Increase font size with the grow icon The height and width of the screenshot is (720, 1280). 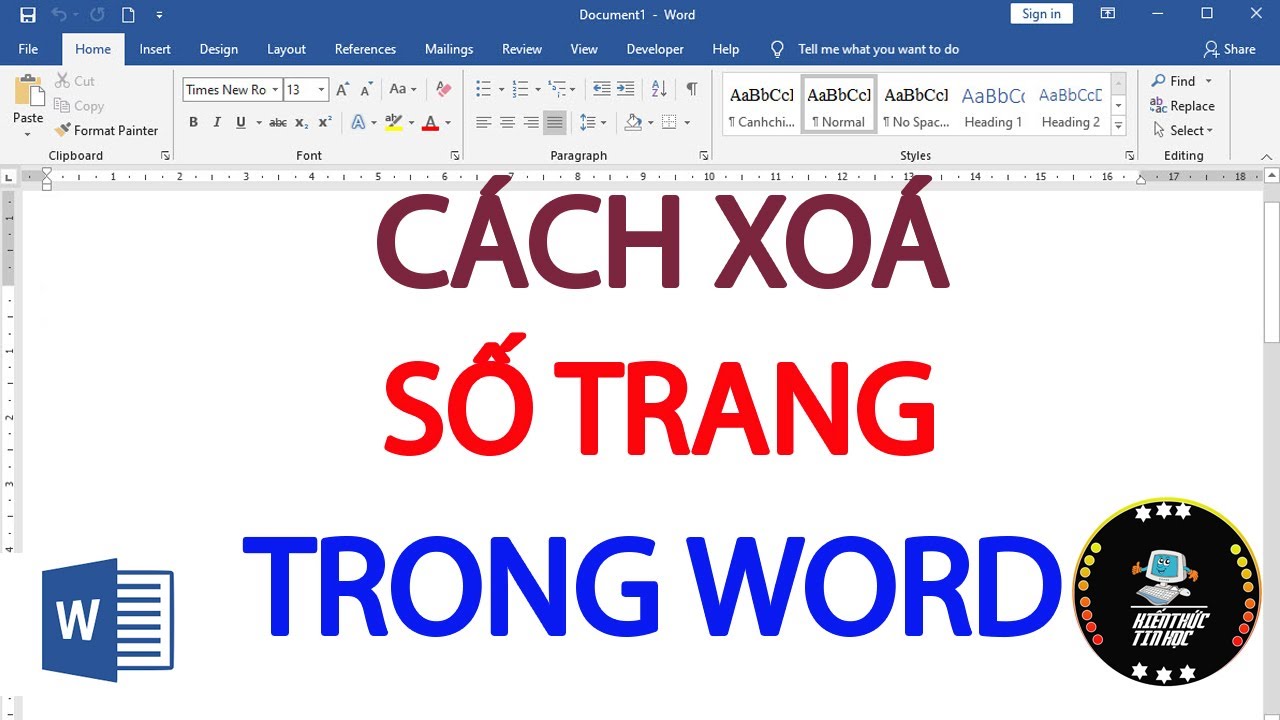[x=343, y=90]
